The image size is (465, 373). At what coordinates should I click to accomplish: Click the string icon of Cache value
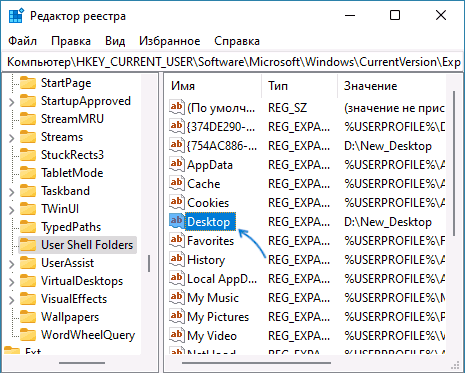tap(177, 184)
